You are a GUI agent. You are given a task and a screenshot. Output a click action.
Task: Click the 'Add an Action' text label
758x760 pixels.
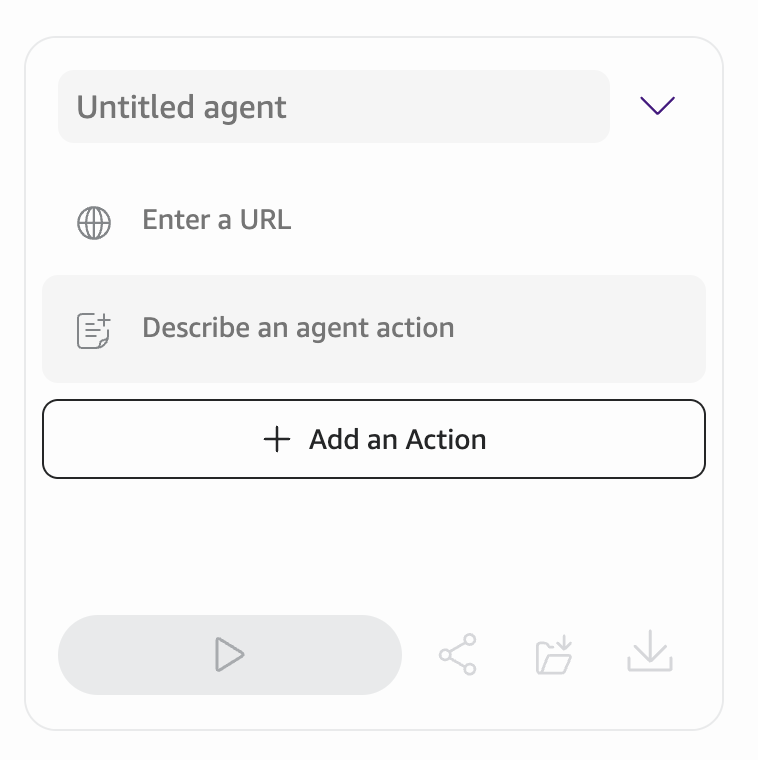tap(397, 439)
